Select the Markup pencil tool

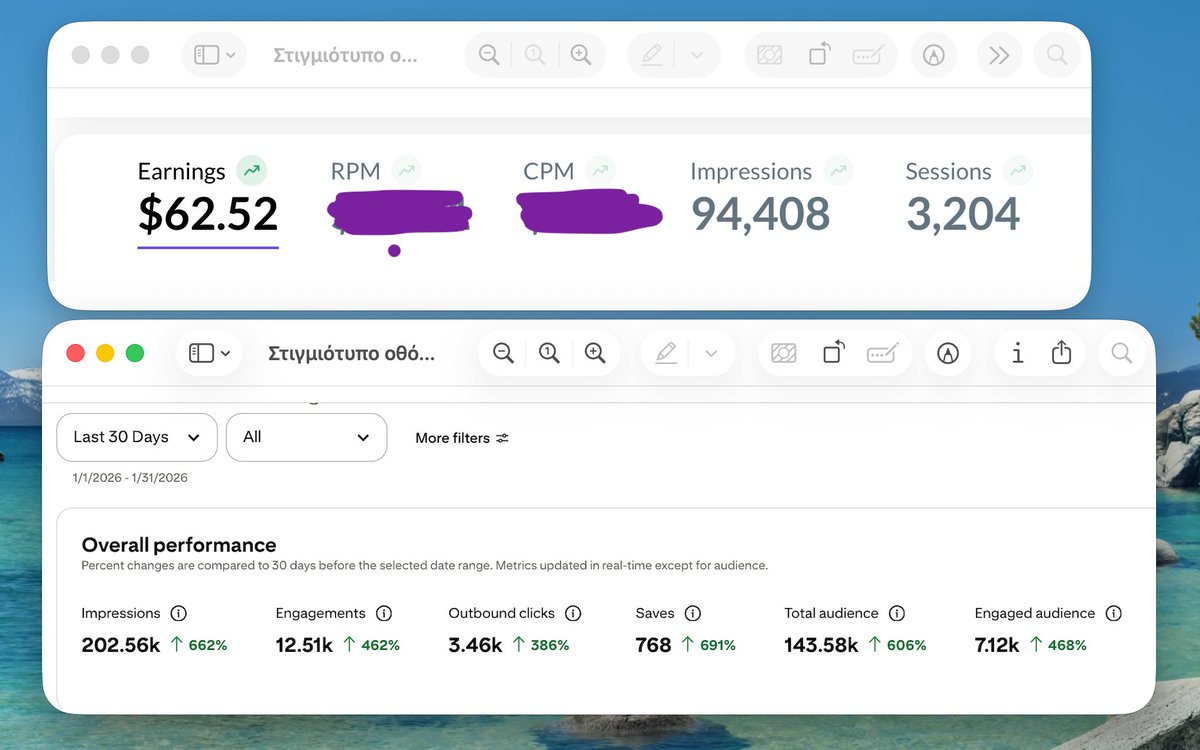pos(665,353)
